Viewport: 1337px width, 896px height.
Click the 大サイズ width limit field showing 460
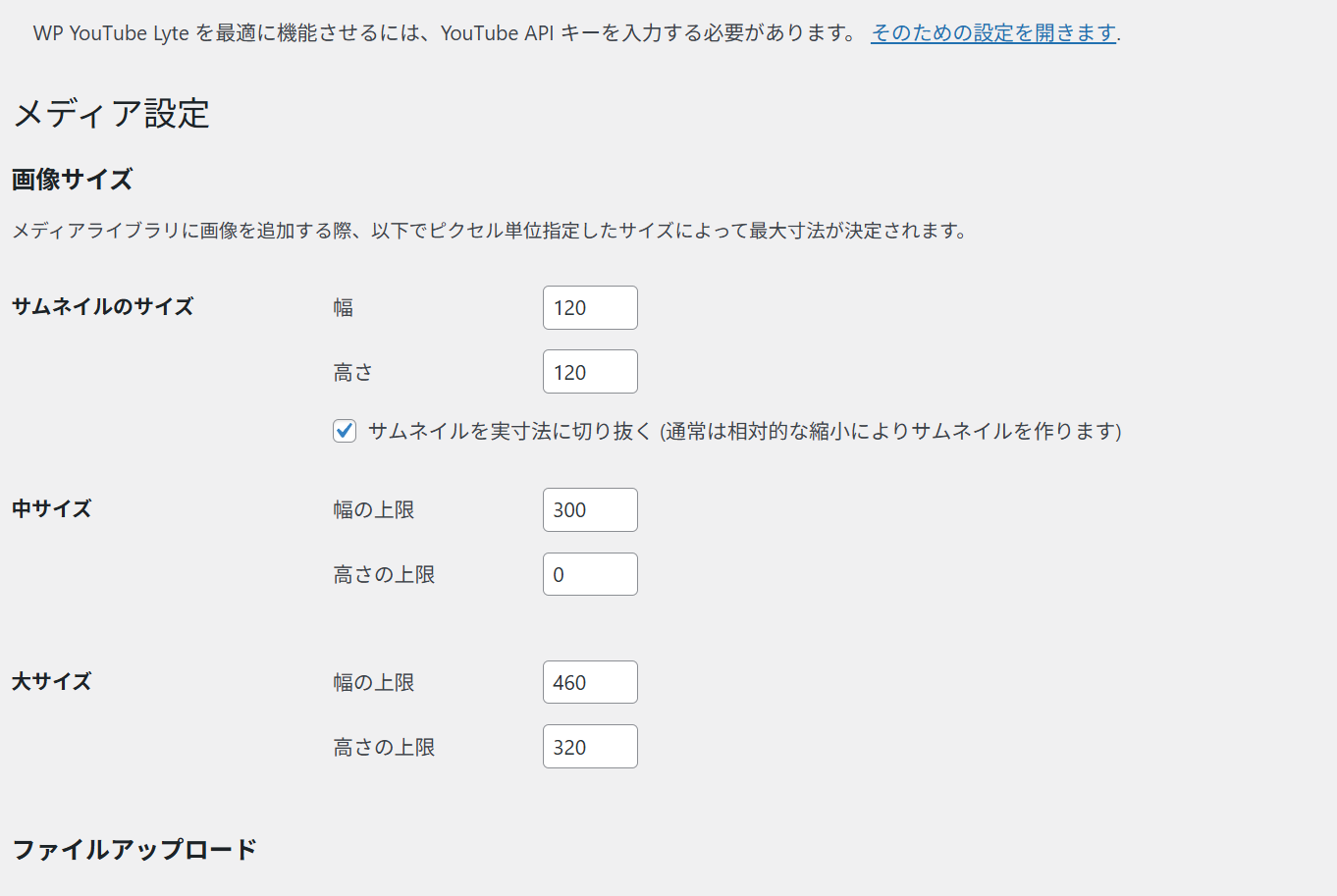590,682
